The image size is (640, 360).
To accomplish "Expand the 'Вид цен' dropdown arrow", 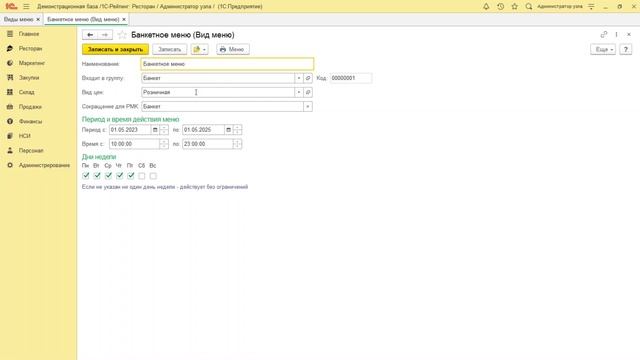I will (x=299, y=92).
